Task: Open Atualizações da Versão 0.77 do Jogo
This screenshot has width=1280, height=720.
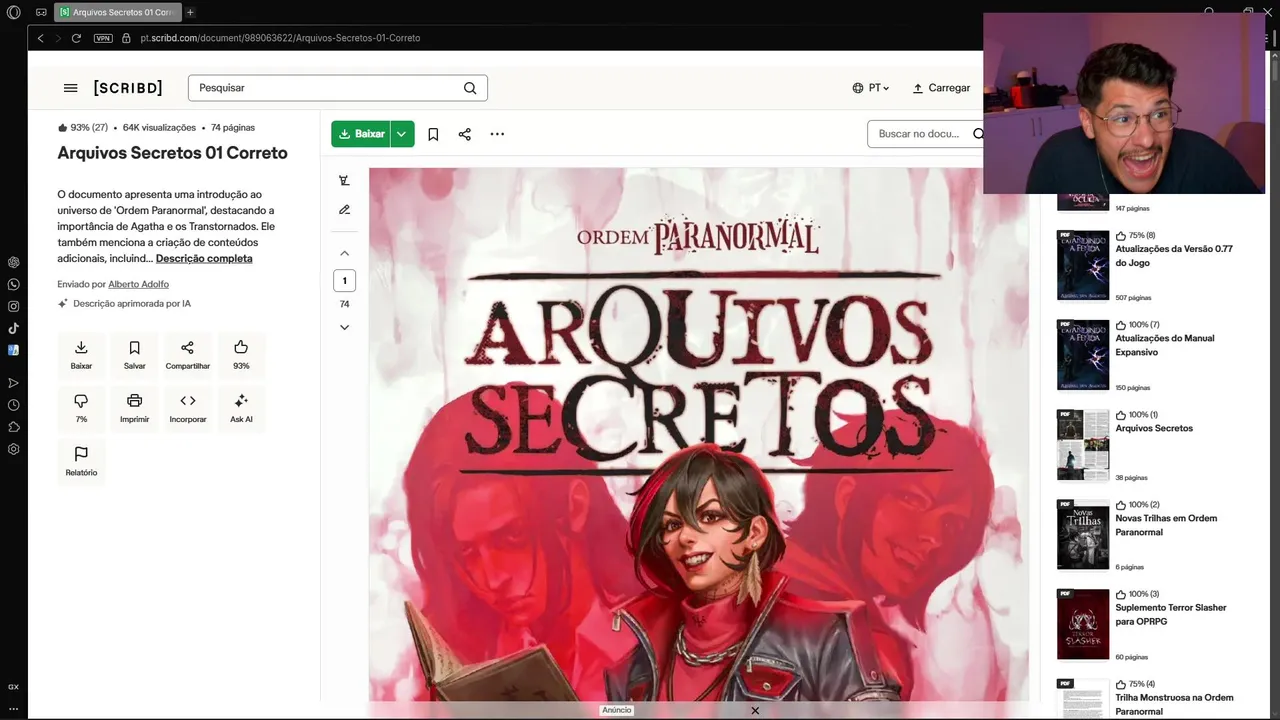Action: (1174, 256)
